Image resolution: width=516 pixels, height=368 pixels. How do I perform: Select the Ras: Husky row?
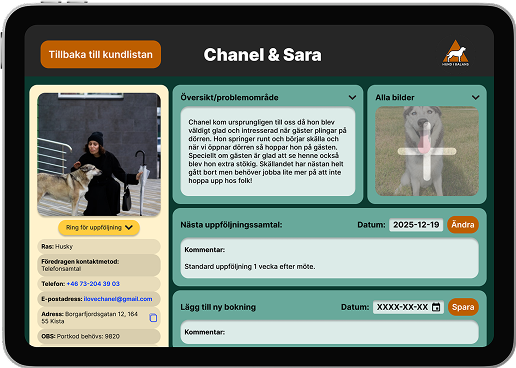pos(99,247)
